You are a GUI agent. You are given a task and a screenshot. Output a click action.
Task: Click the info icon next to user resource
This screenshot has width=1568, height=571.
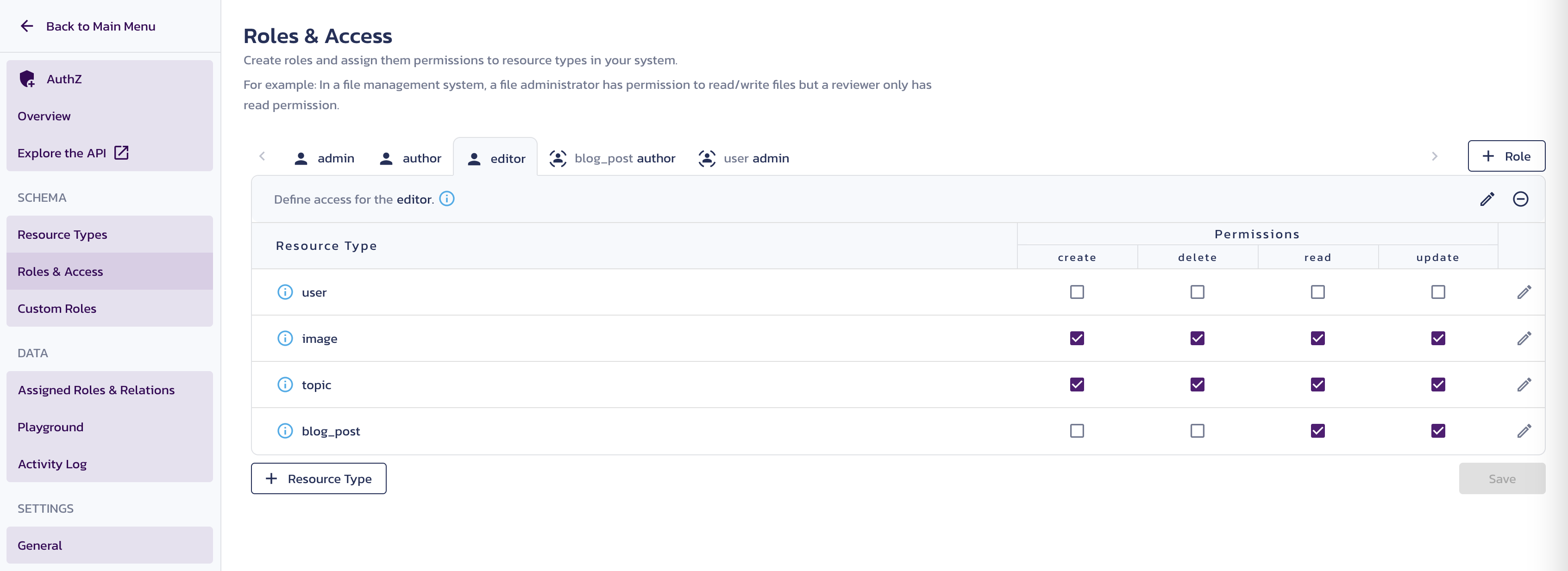284,291
